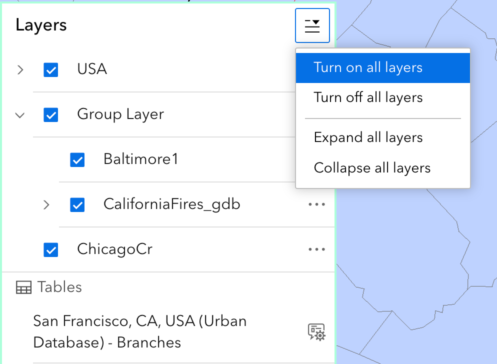Select the USA layer name
This screenshot has height=364, width=497.
click(92, 69)
